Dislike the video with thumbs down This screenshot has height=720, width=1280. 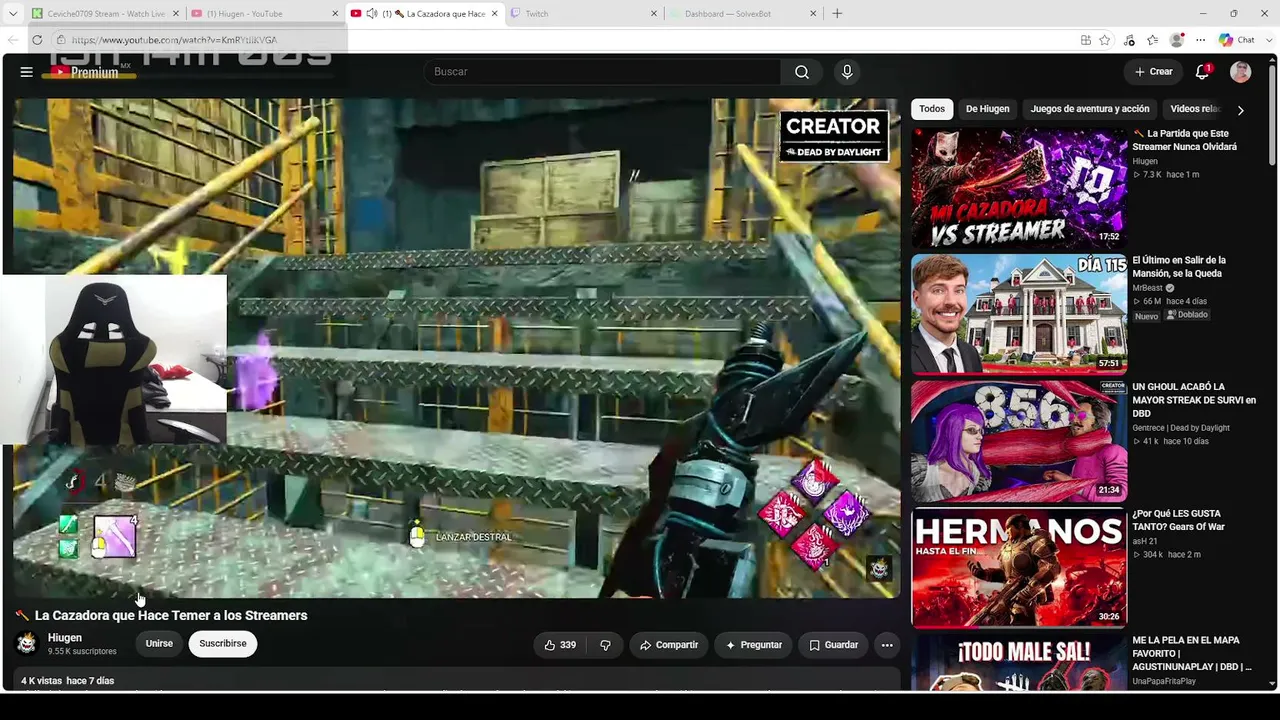coord(605,645)
